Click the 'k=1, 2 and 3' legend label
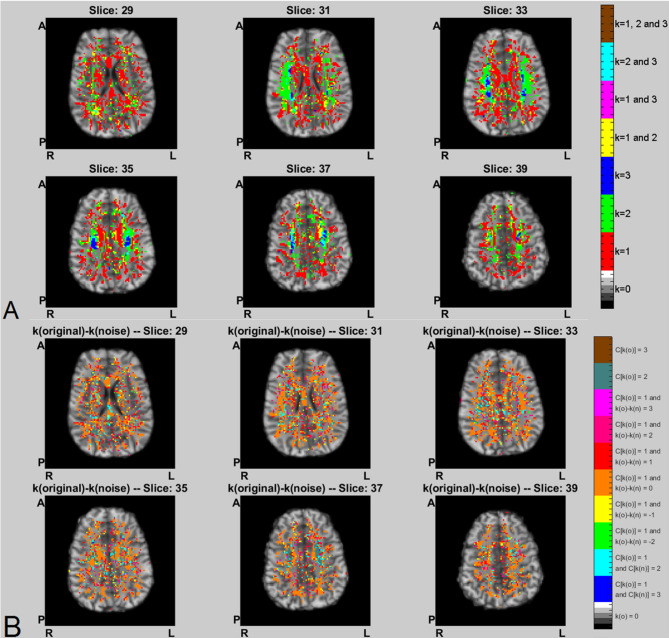 pos(641,24)
